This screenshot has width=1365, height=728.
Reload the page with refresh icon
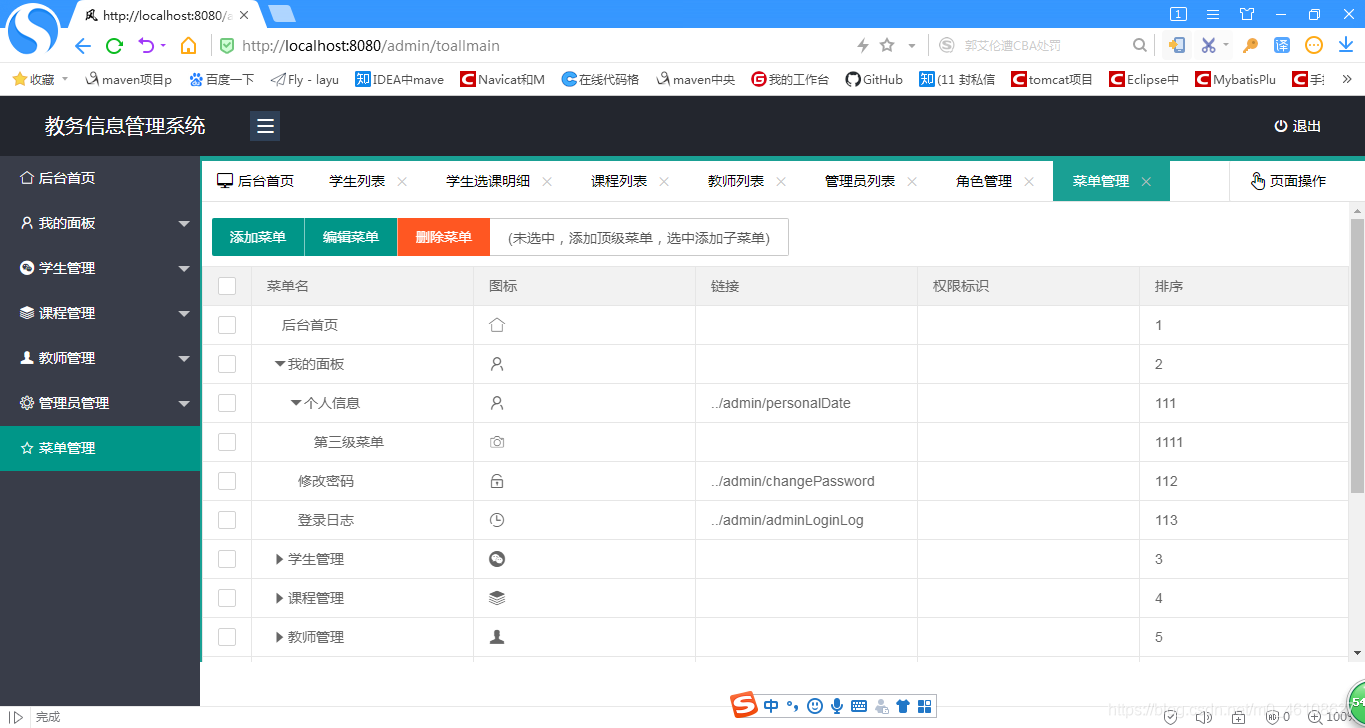point(114,46)
